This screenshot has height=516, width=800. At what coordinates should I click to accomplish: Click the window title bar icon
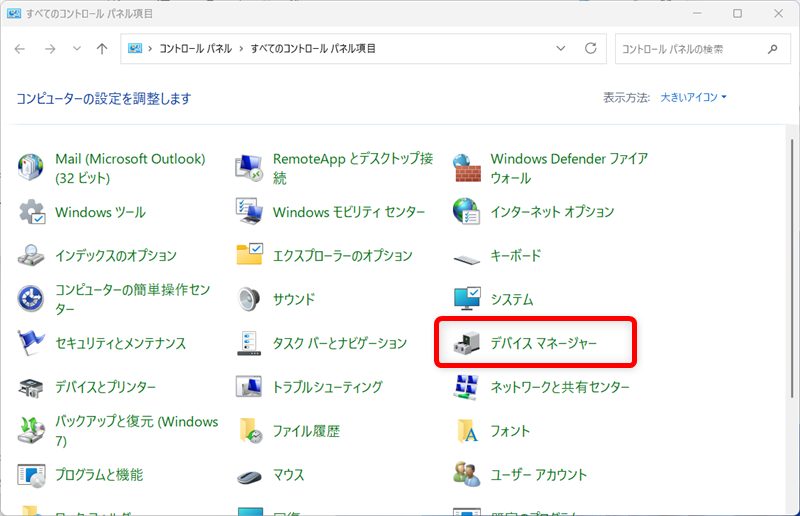click(x=14, y=13)
